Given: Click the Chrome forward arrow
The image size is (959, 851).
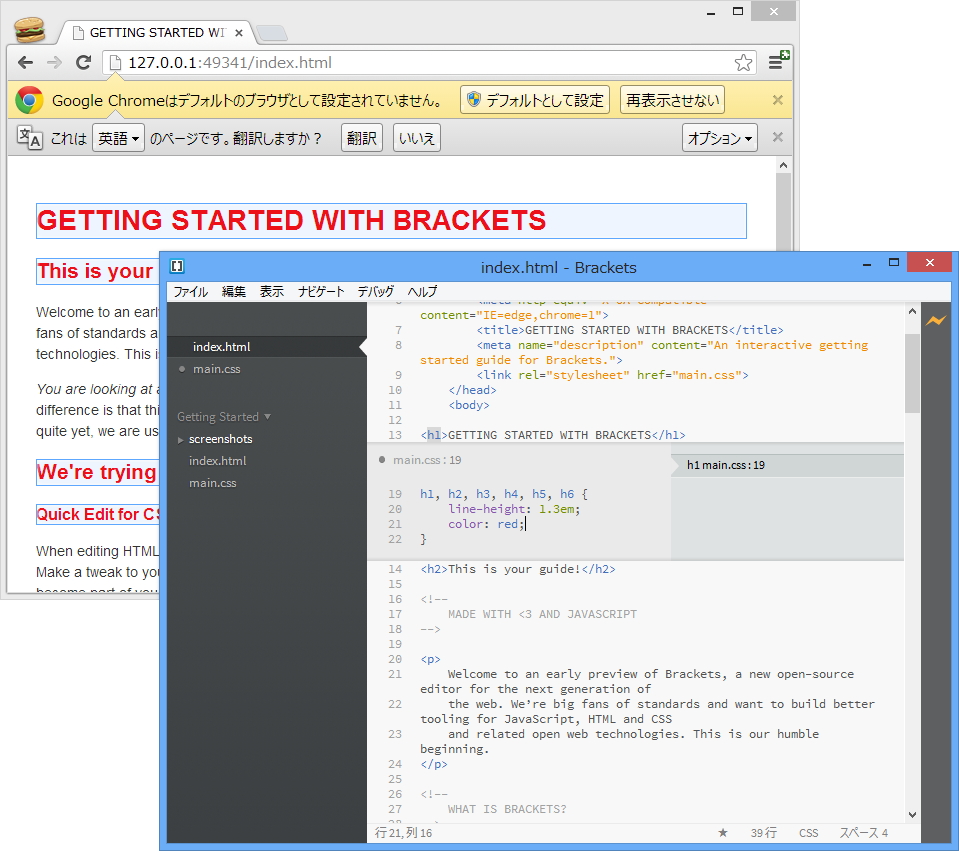Looking at the screenshot, I should click(x=54, y=62).
